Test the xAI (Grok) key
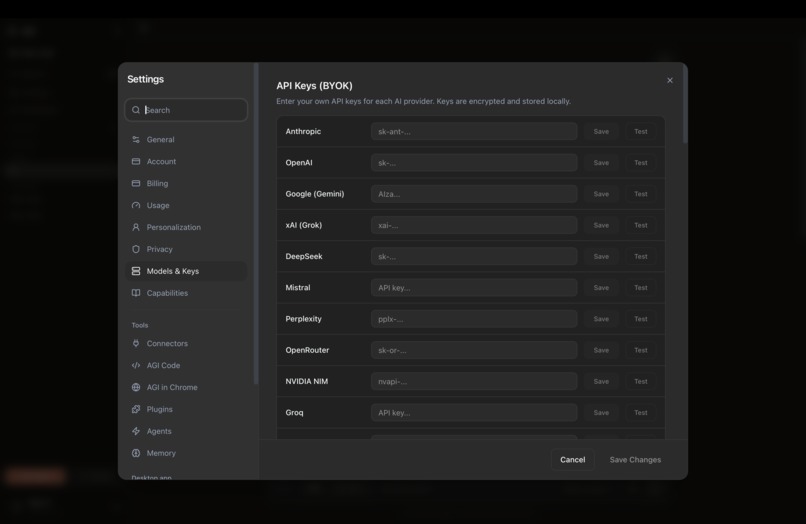The width and height of the screenshot is (806, 524). [x=640, y=225]
